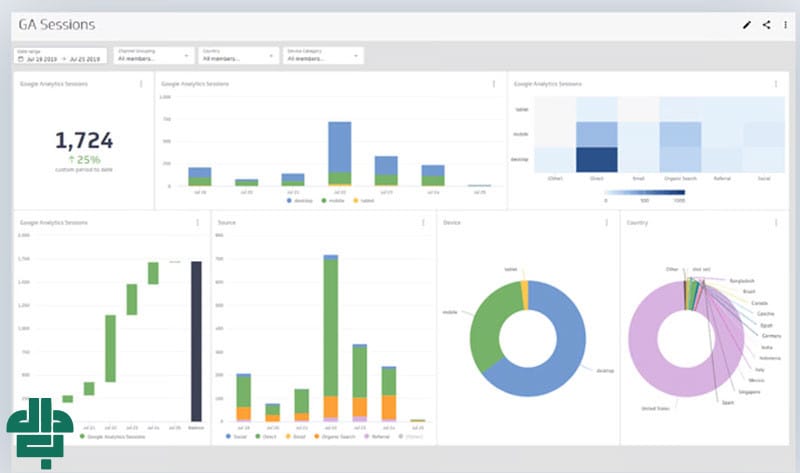Click the Germany label in Country chart
This screenshot has height=473, width=800.
(x=771, y=336)
